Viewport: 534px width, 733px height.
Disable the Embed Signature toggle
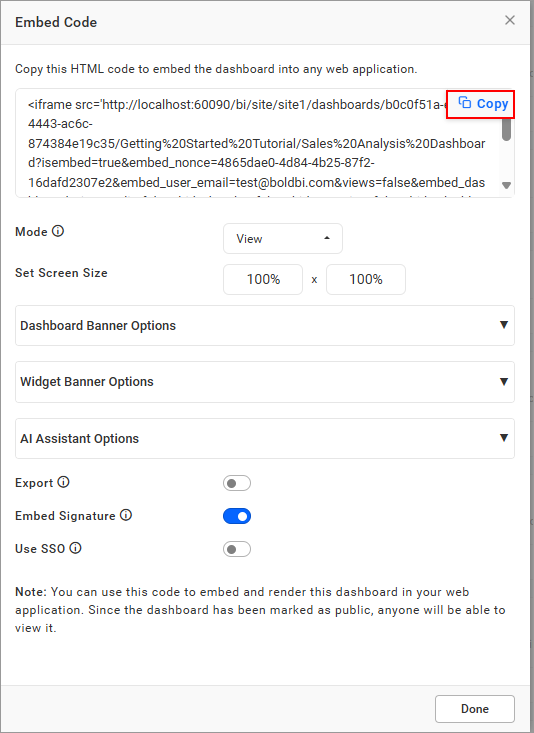click(x=237, y=516)
